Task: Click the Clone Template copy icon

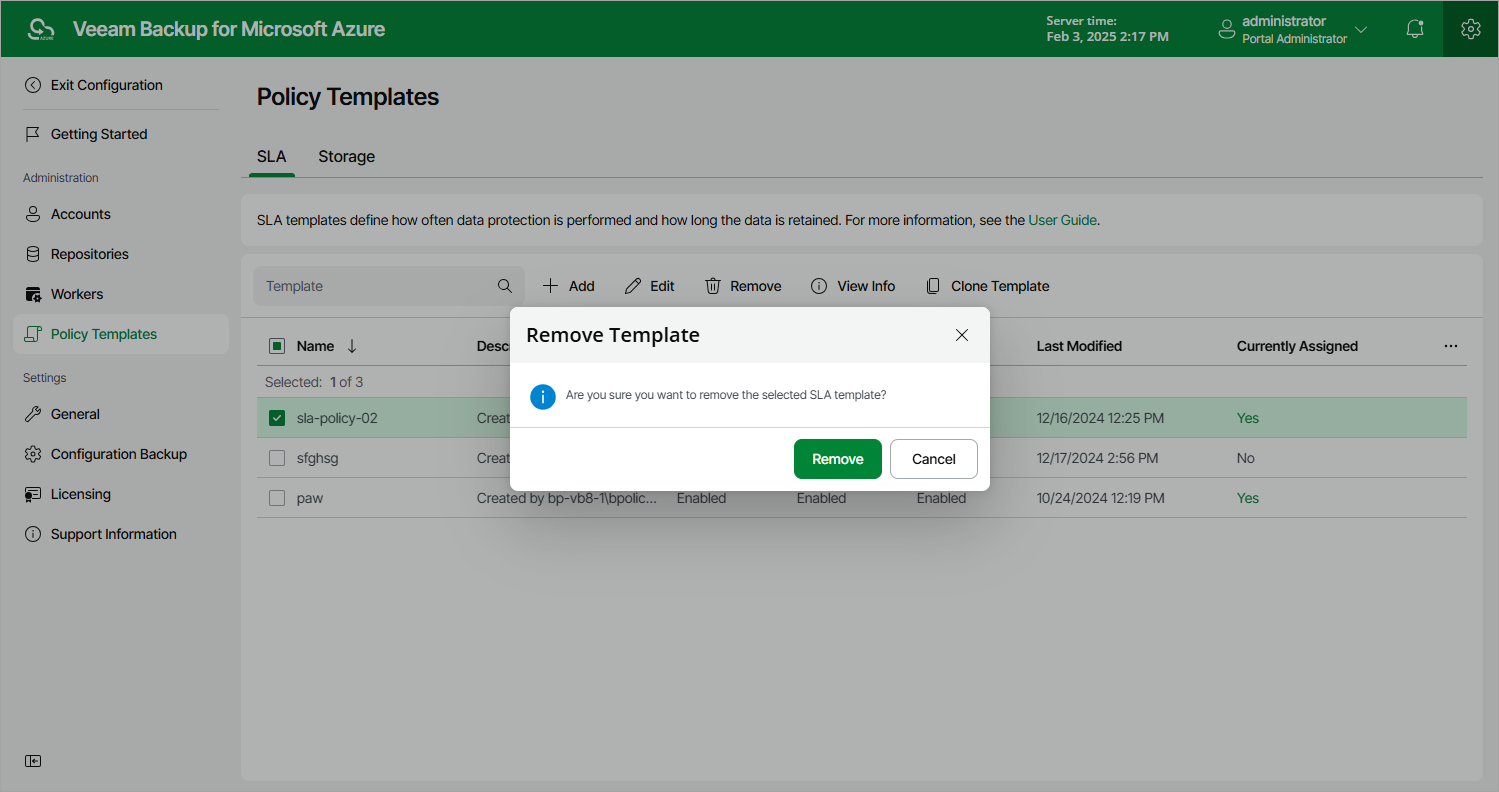Action: (x=933, y=286)
